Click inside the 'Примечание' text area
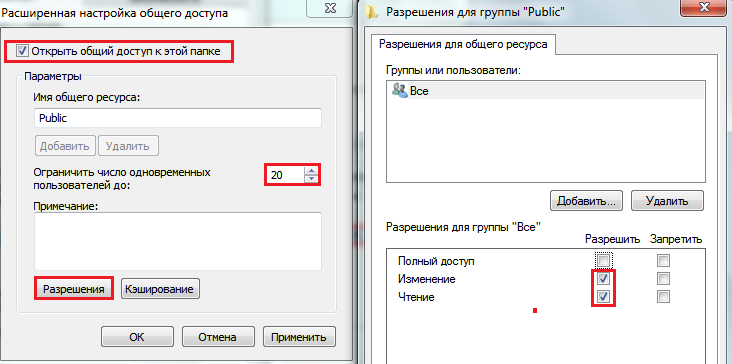Viewport: 732px width, 364px height. point(178,241)
